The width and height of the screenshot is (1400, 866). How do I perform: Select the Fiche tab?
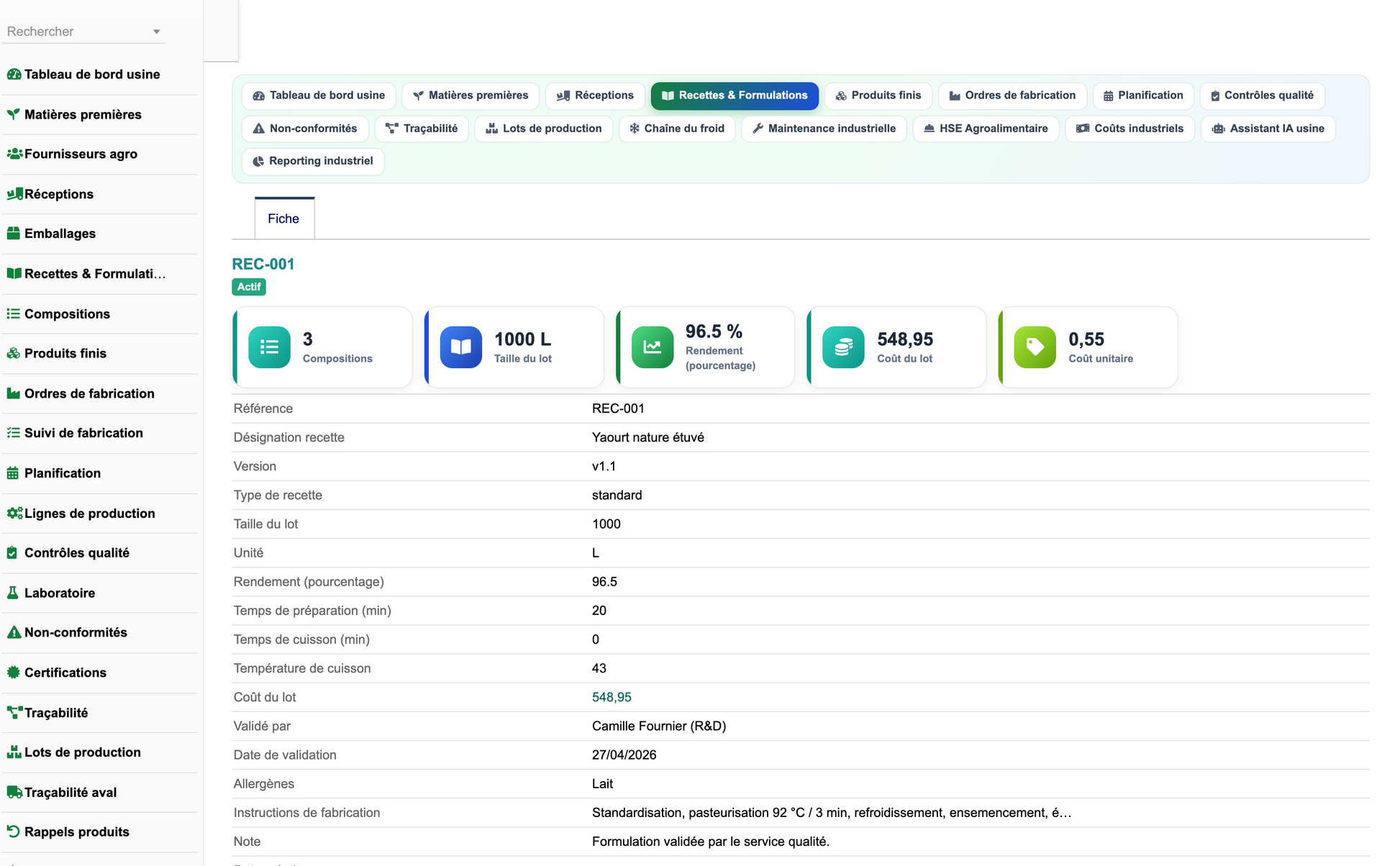[284, 219]
